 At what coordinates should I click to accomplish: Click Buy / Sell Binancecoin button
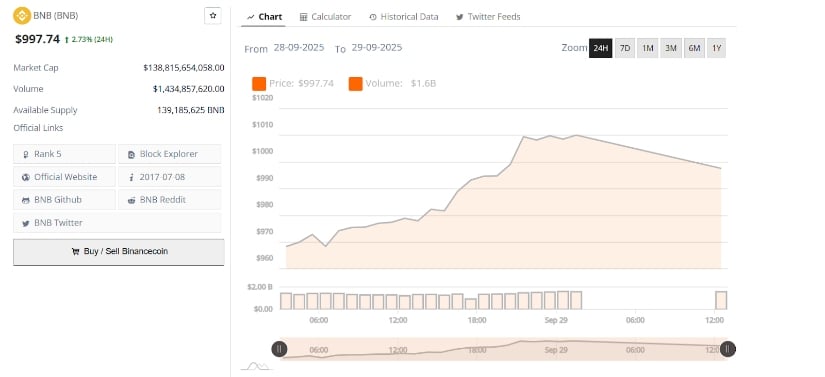119,252
